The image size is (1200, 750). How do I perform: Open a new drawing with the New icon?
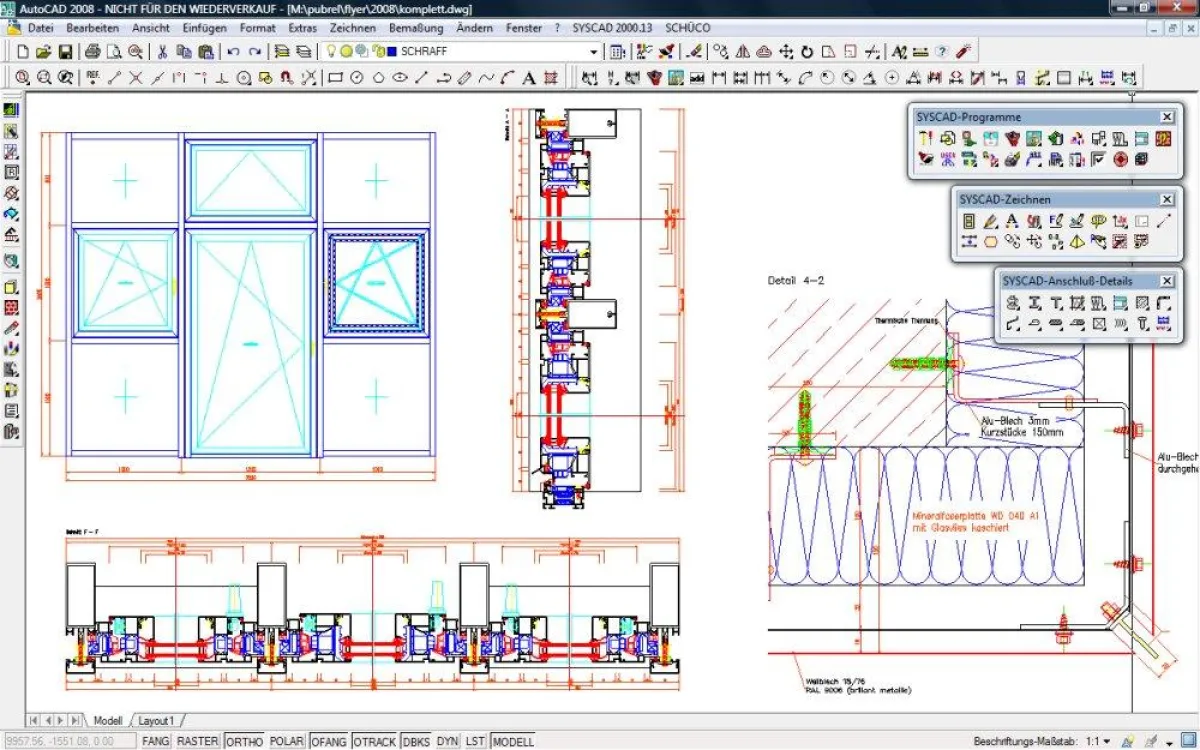[23, 50]
